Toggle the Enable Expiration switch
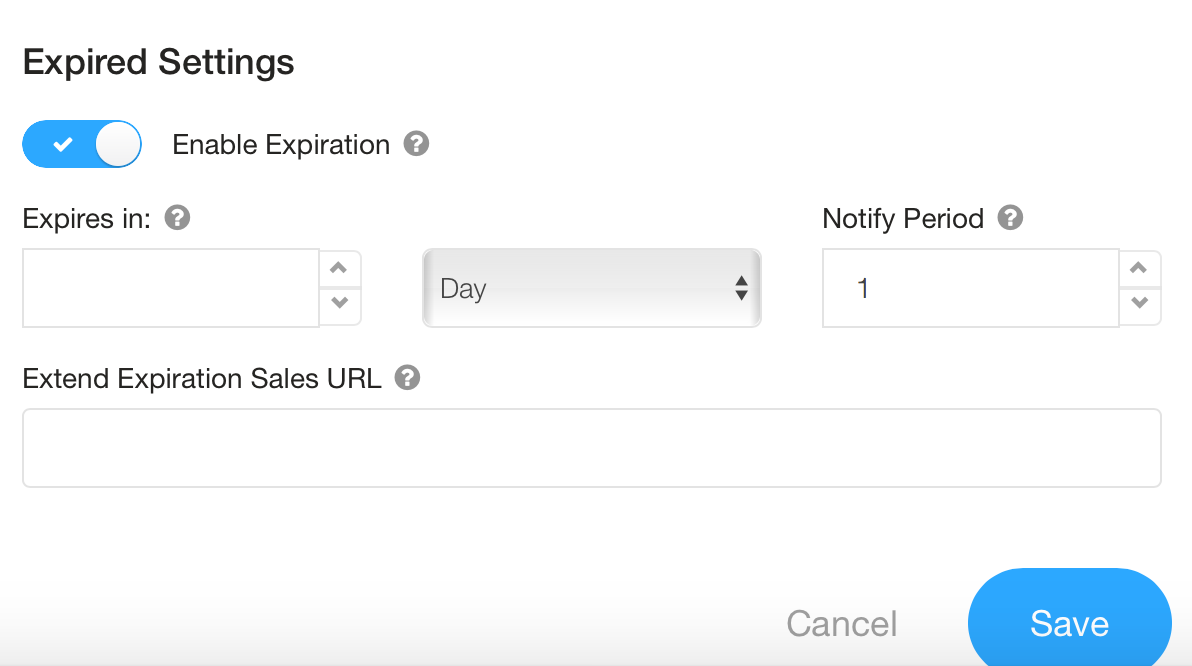Screen dimensions: 1192x666 82,145
